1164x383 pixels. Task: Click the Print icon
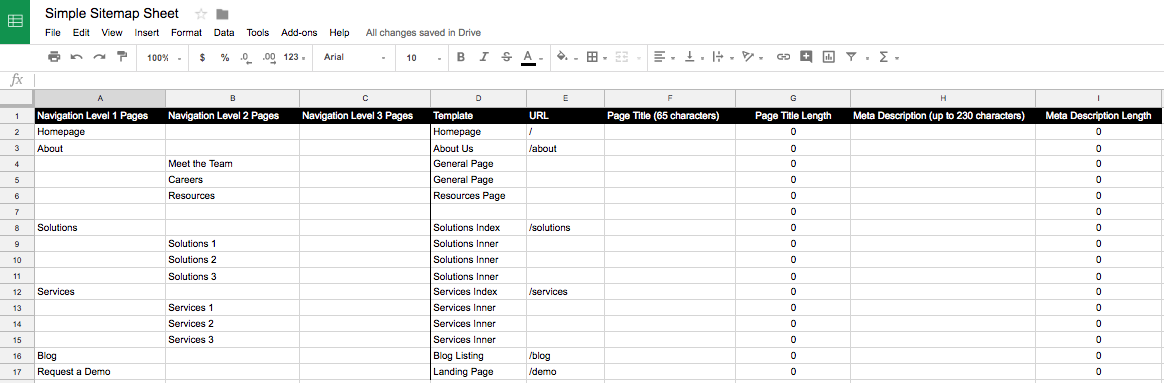click(53, 57)
